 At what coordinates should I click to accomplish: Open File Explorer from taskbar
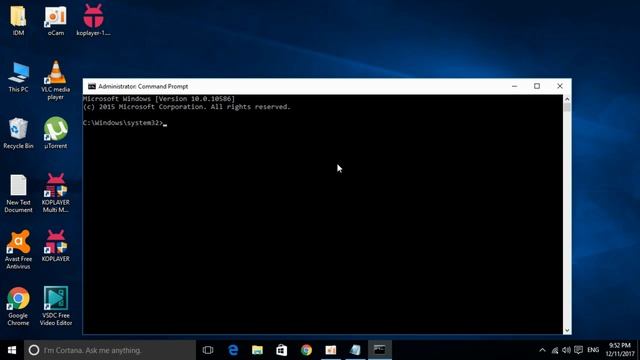[x=257, y=350]
